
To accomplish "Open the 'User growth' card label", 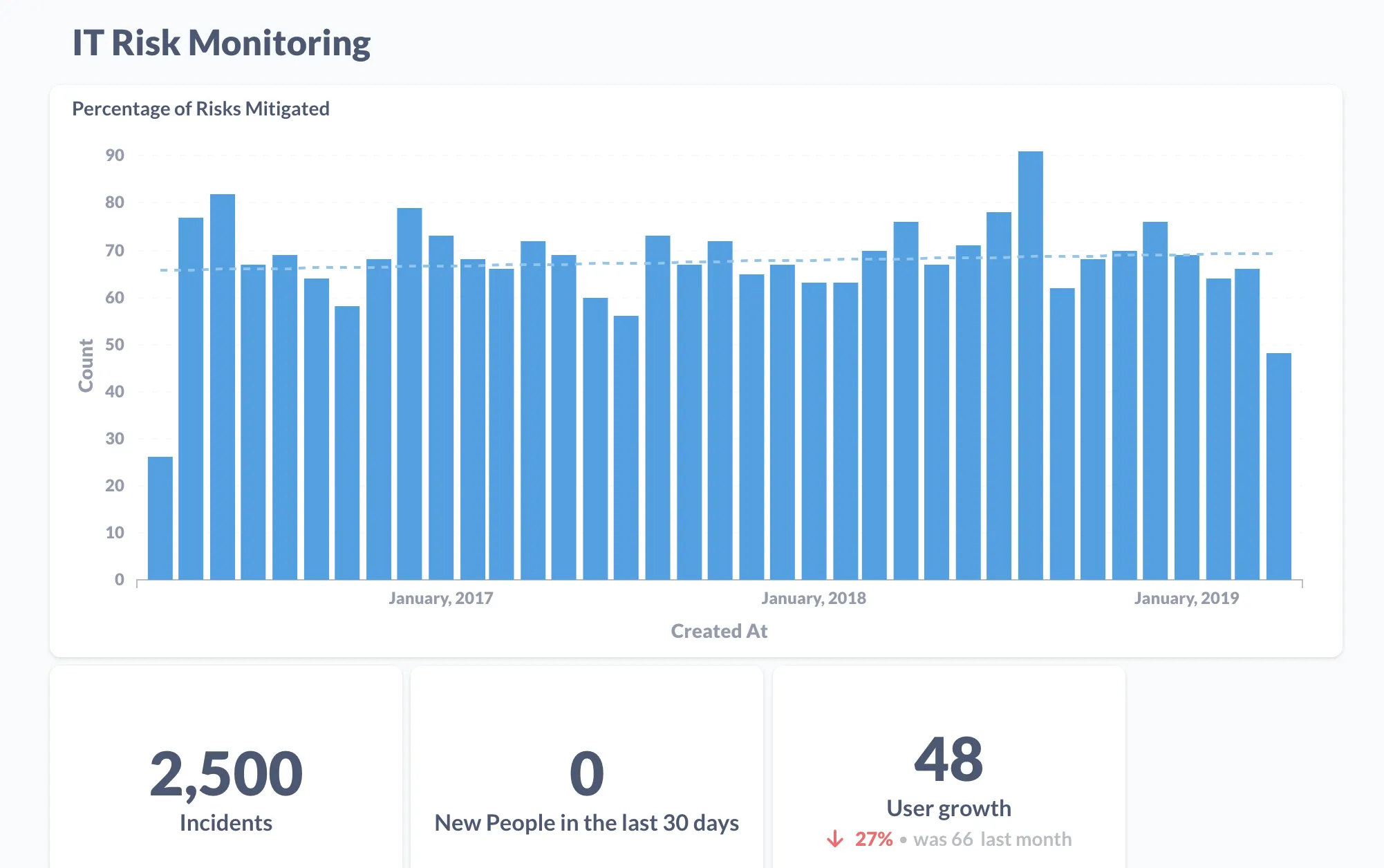I will pyautogui.click(x=948, y=808).
